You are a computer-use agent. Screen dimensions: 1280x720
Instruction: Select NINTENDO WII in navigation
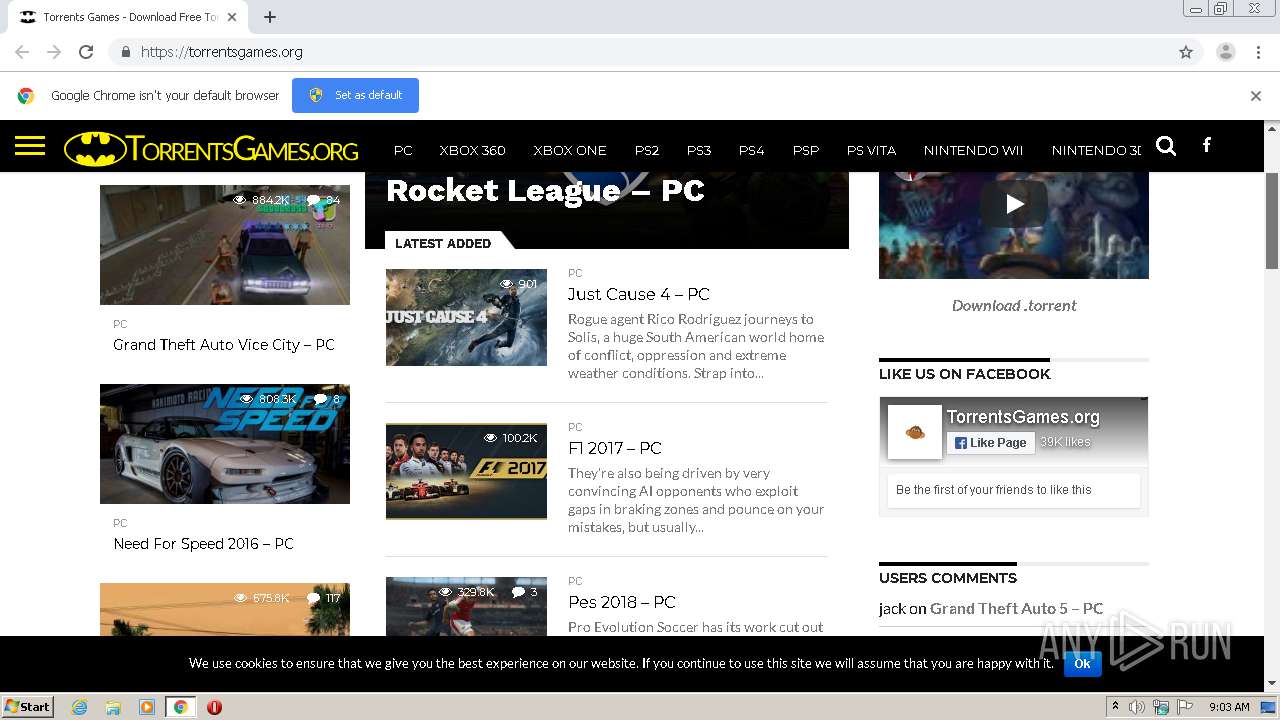pyautogui.click(x=973, y=150)
